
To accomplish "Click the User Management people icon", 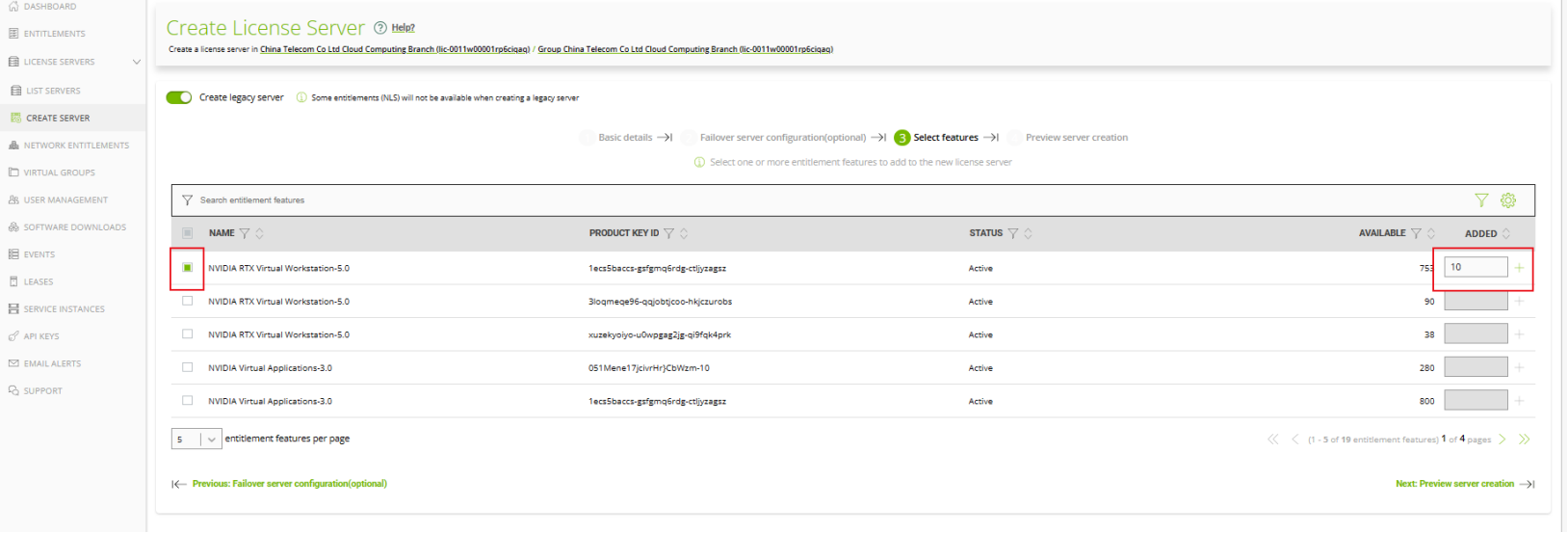I will pos(13,200).
